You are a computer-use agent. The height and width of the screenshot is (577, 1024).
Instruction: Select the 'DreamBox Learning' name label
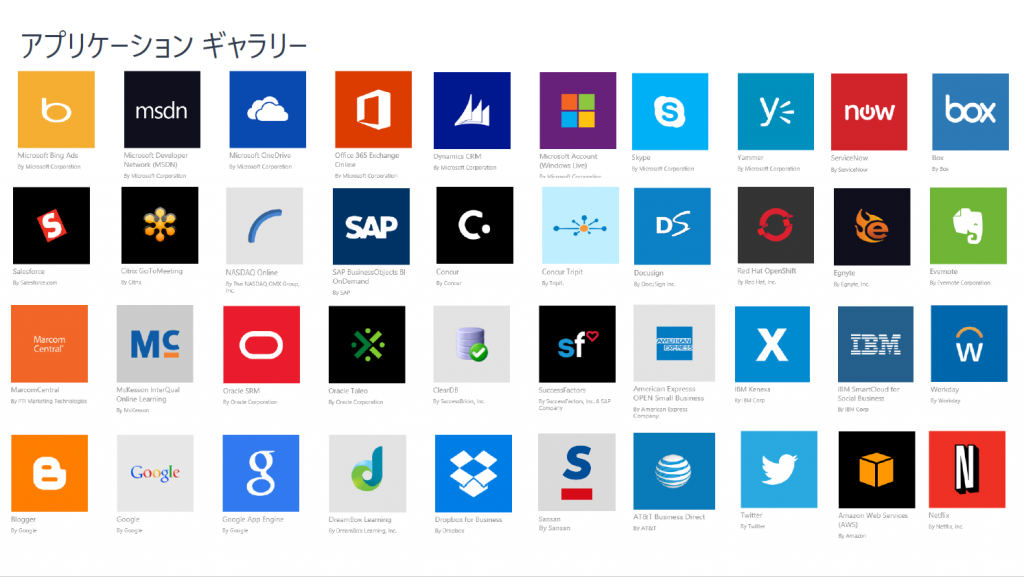pyautogui.click(x=360, y=520)
